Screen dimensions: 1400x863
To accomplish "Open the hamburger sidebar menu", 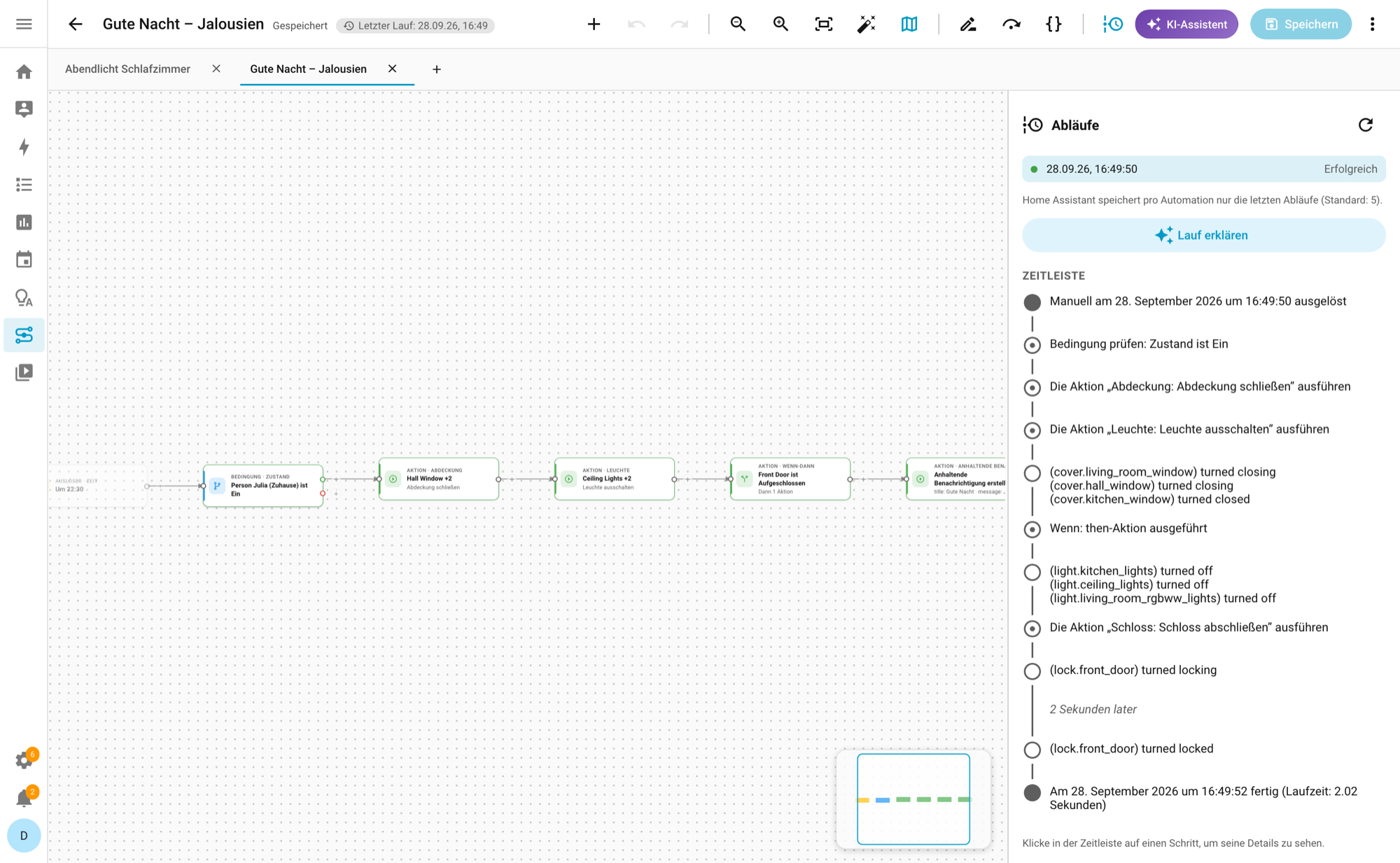I will pos(24,24).
